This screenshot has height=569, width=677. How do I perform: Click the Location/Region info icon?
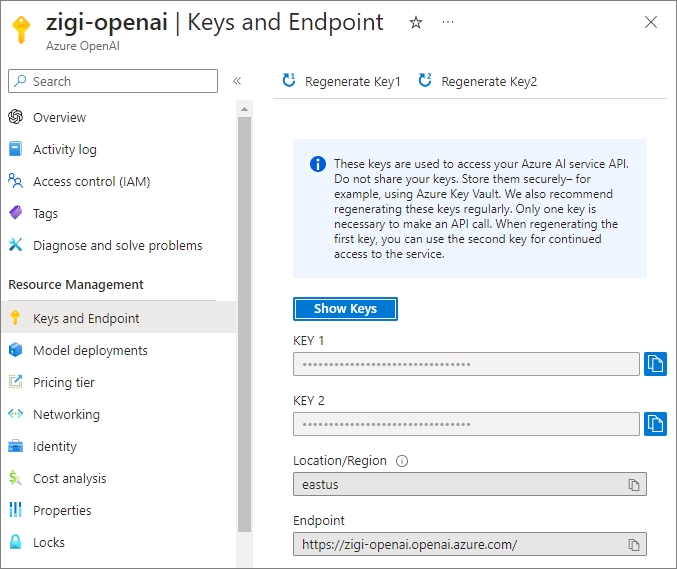[x=402, y=461]
